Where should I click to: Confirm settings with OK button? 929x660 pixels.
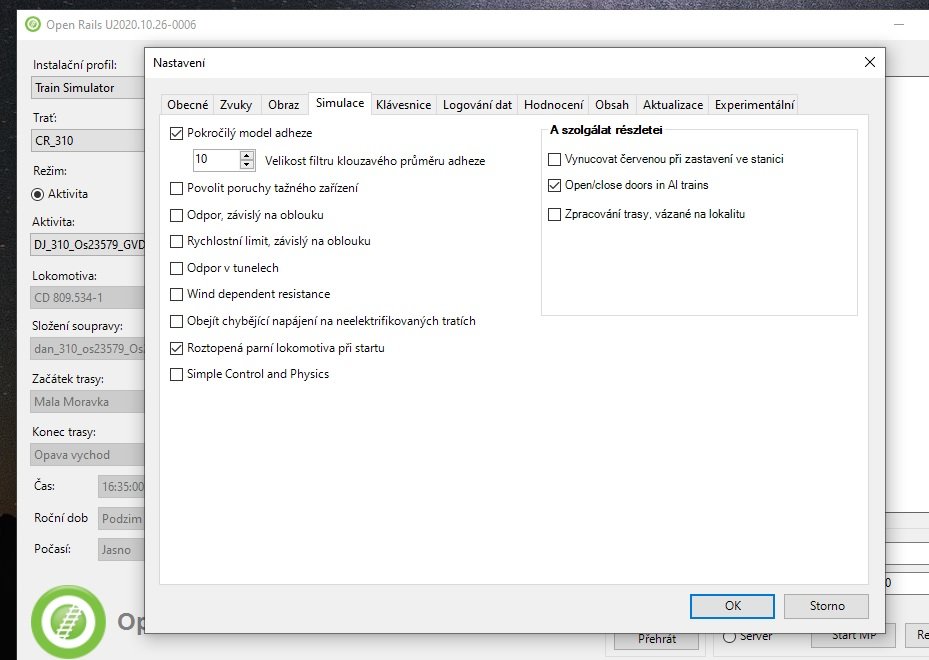[732, 606]
